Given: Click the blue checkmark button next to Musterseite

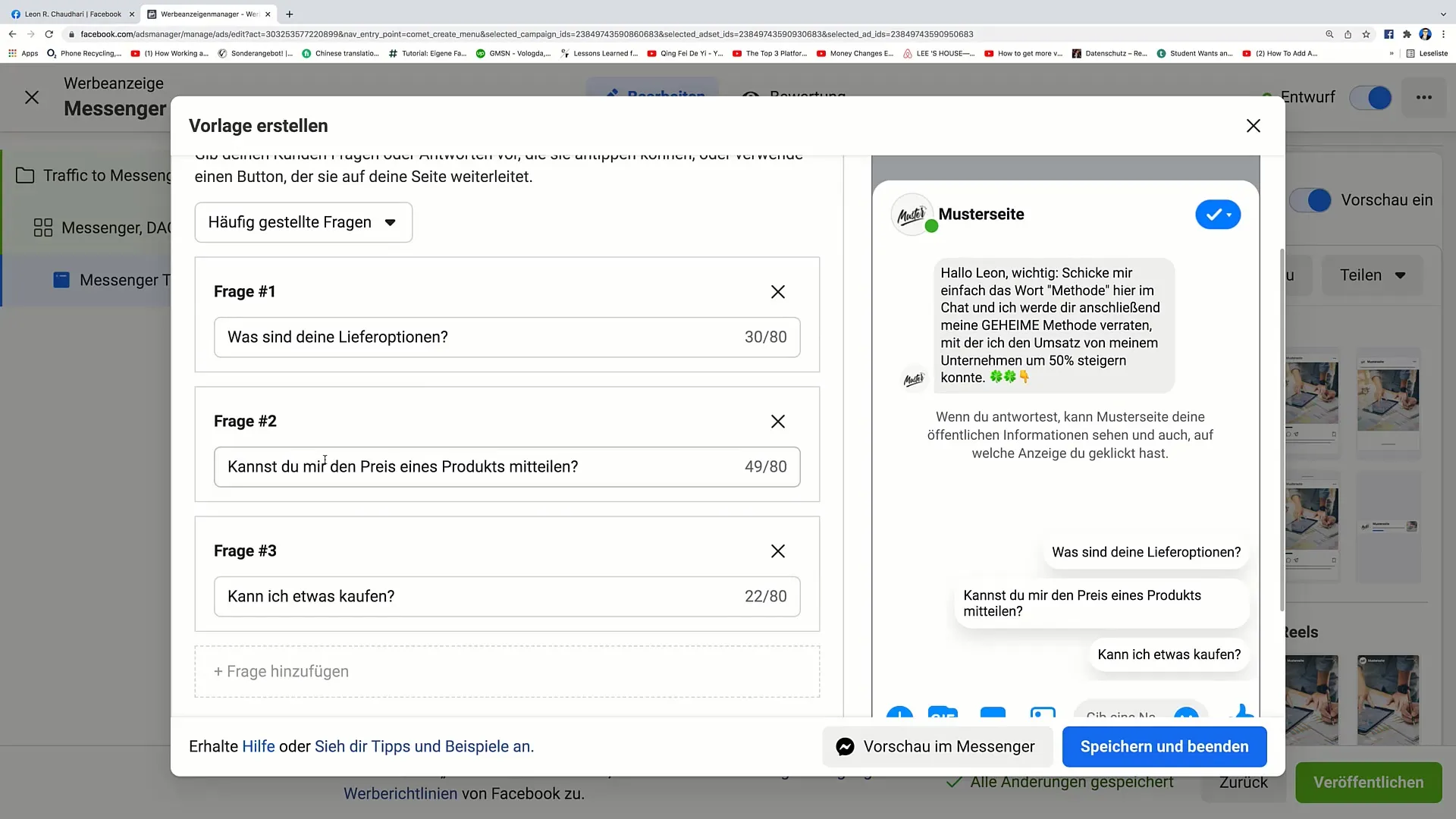Looking at the screenshot, I should (x=1218, y=215).
